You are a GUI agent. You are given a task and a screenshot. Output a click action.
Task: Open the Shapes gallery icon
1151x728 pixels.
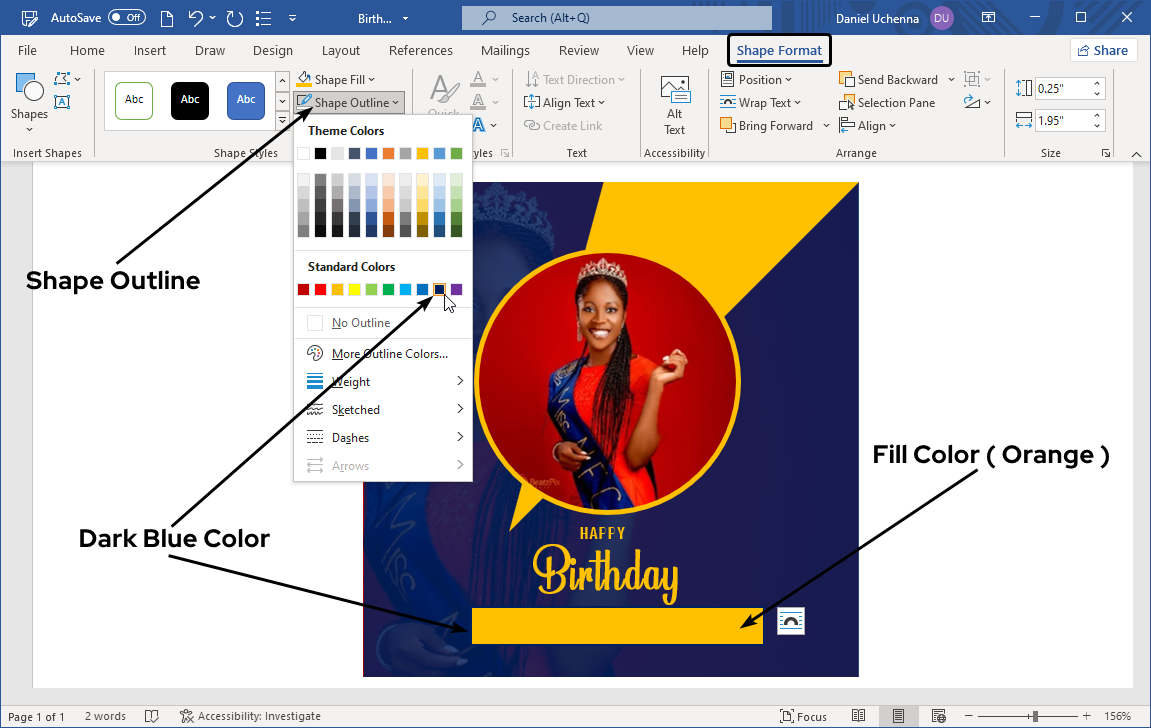coord(29,92)
